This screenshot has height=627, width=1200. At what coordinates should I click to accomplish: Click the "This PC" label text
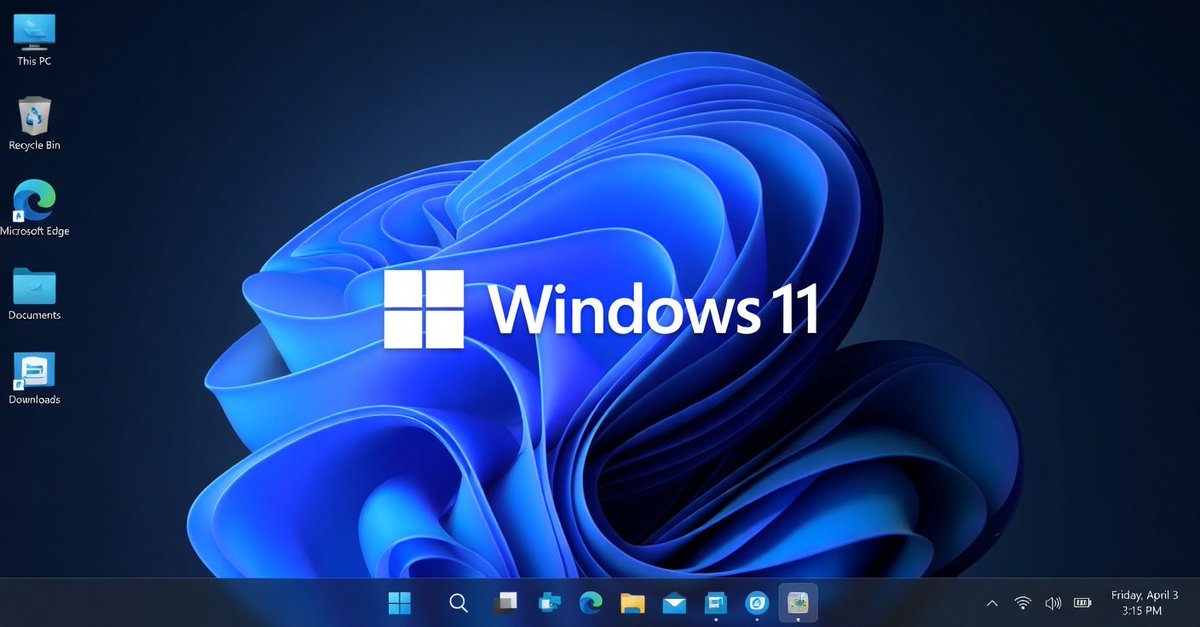(34, 61)
